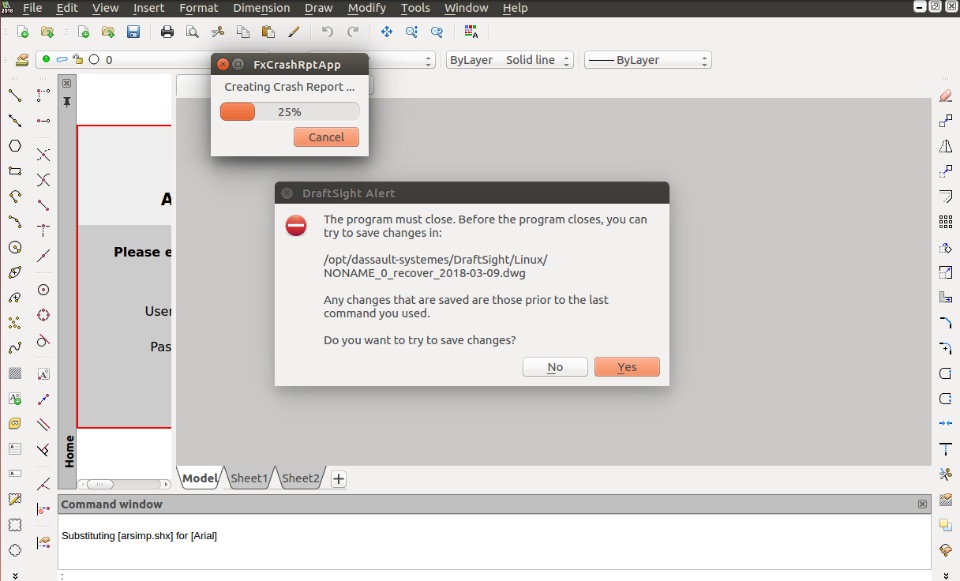This screenshot has height=581, width=960.
Task: Open the Tools menu
Action: (415, 8)
